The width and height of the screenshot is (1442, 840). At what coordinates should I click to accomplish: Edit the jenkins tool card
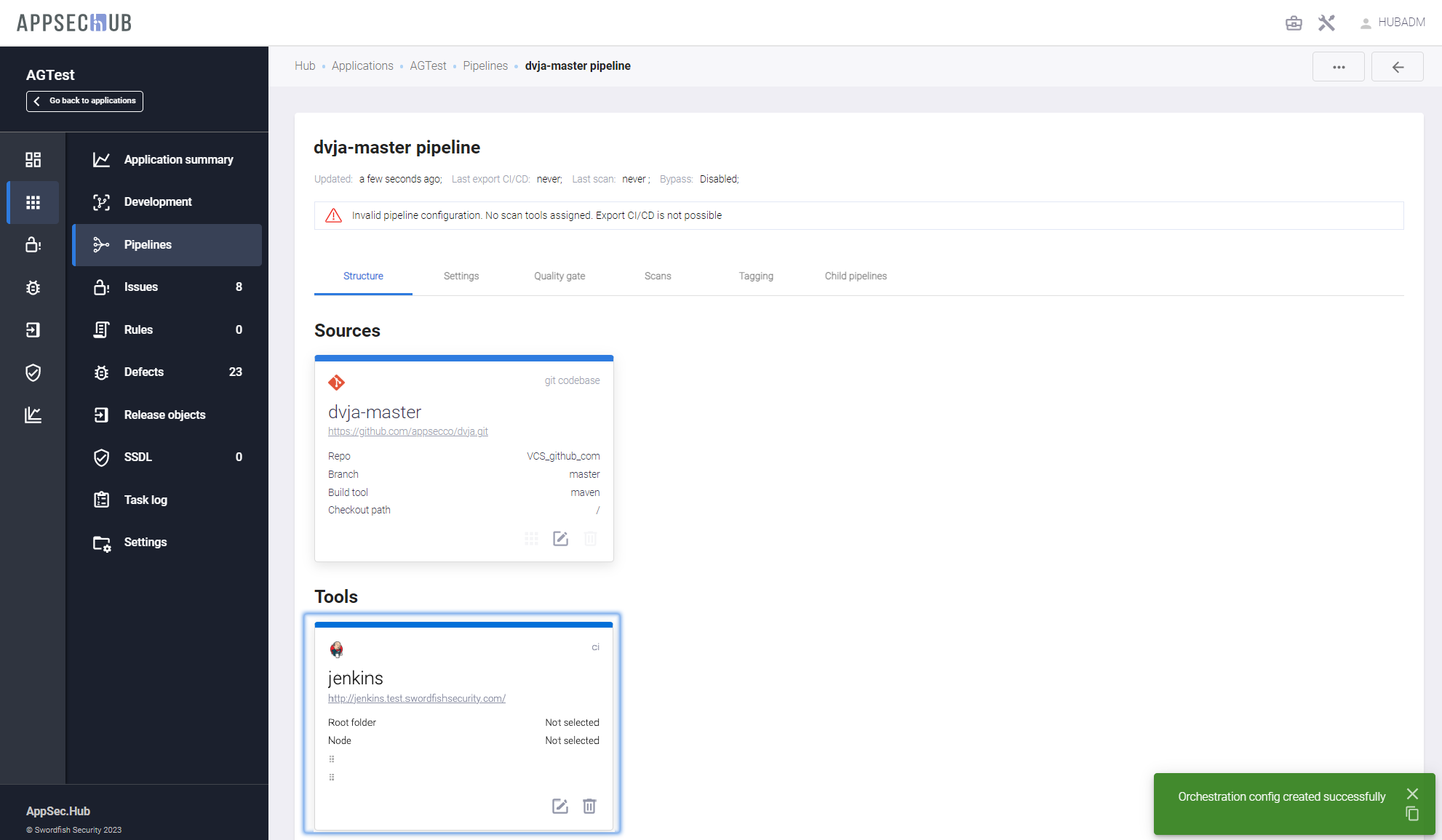pos(559,806)
